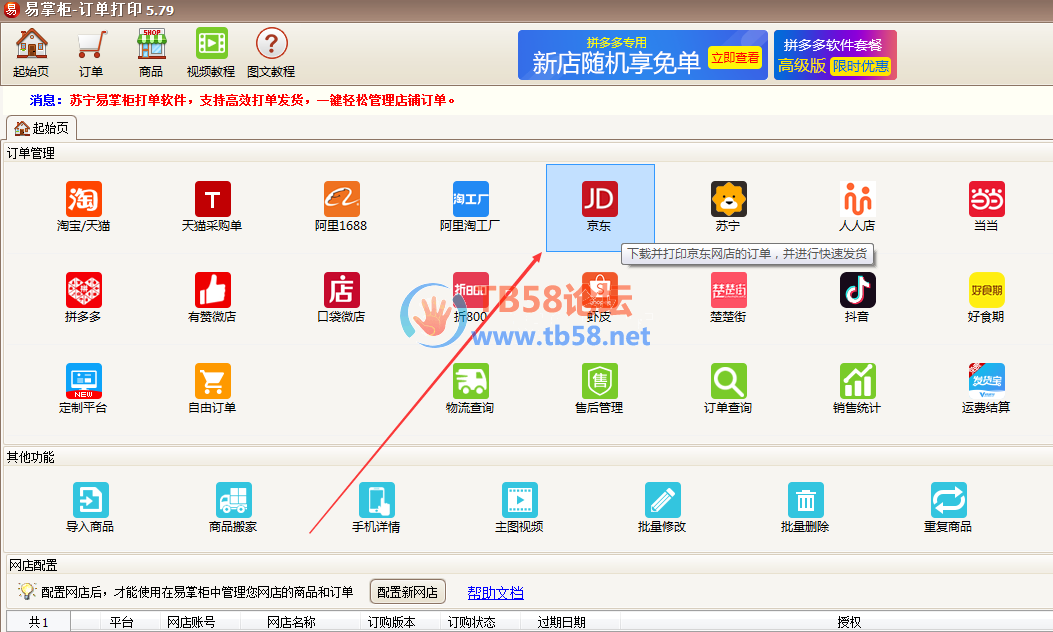Open the 楚楚街 platform icon
The height and width of the screenshot is (632, 1053).
(728, 298)
